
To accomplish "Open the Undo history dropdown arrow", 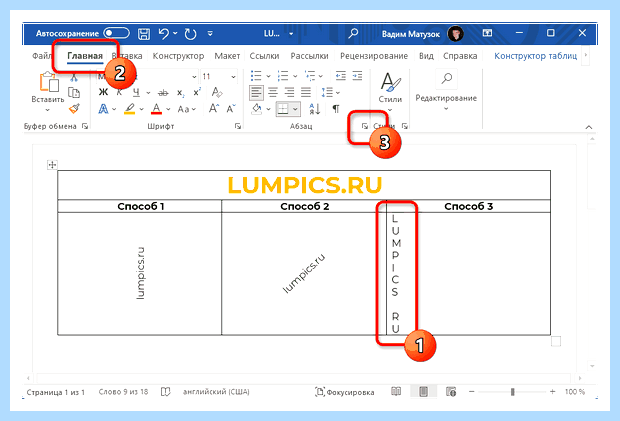I will 175,34.
